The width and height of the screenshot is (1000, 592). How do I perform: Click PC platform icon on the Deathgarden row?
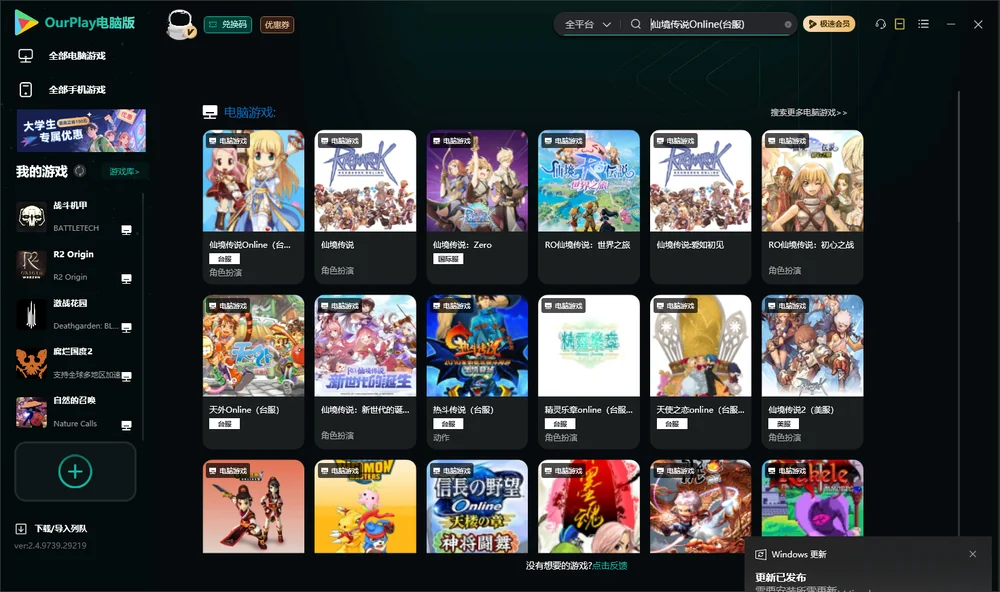(x=126, y=327)
